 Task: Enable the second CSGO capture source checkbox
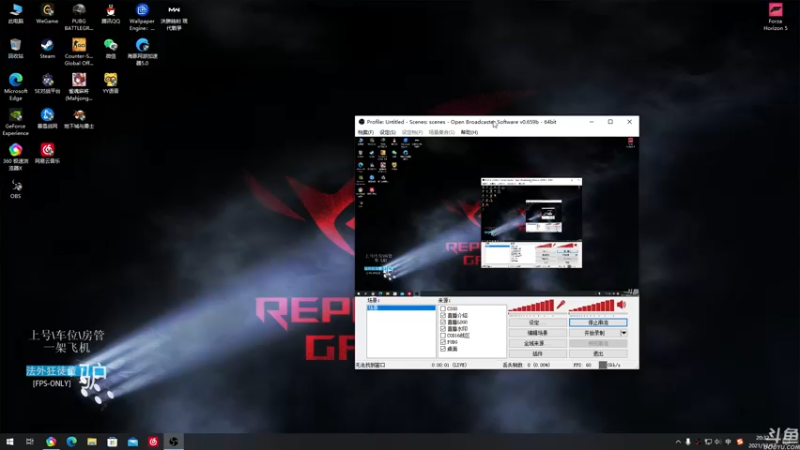coord(443,336)
